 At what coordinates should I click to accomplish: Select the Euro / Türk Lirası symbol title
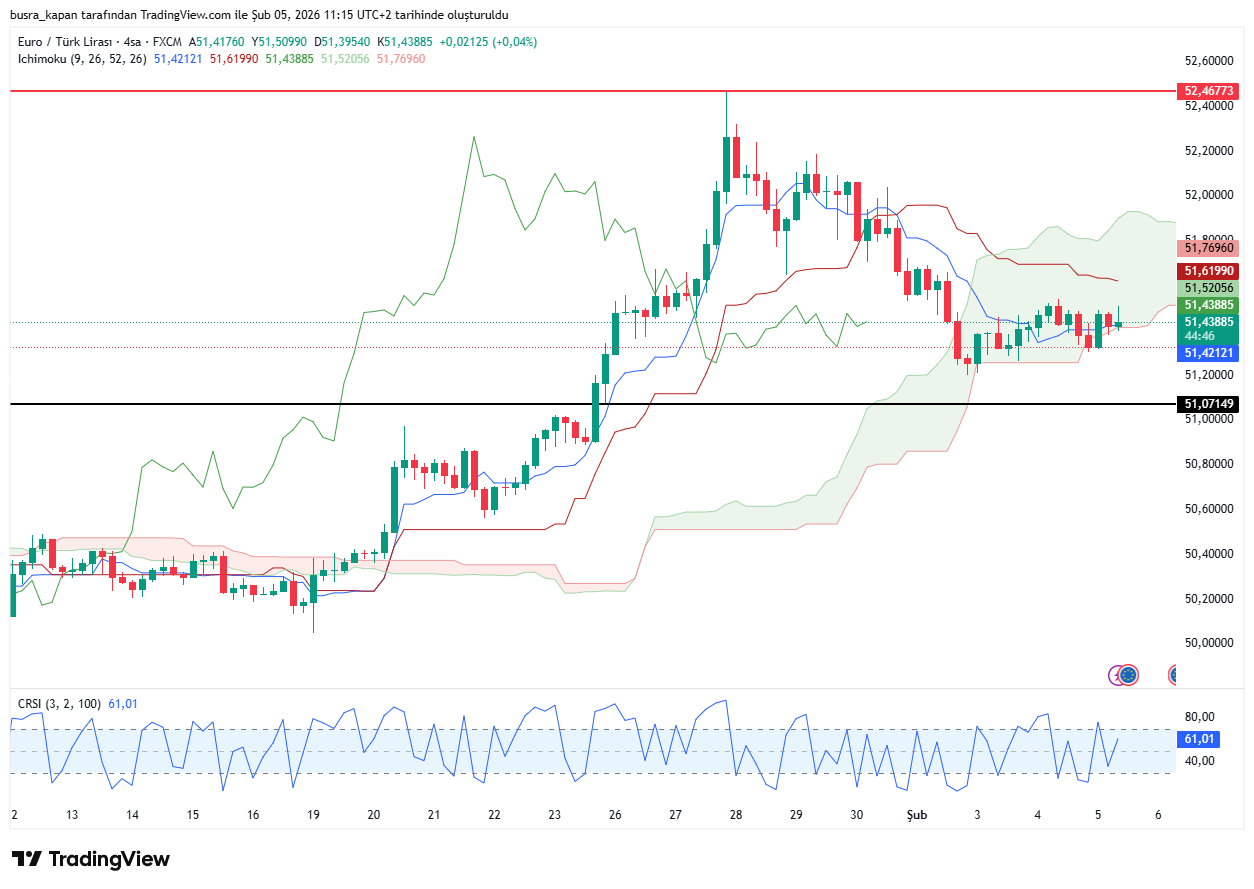64,42
